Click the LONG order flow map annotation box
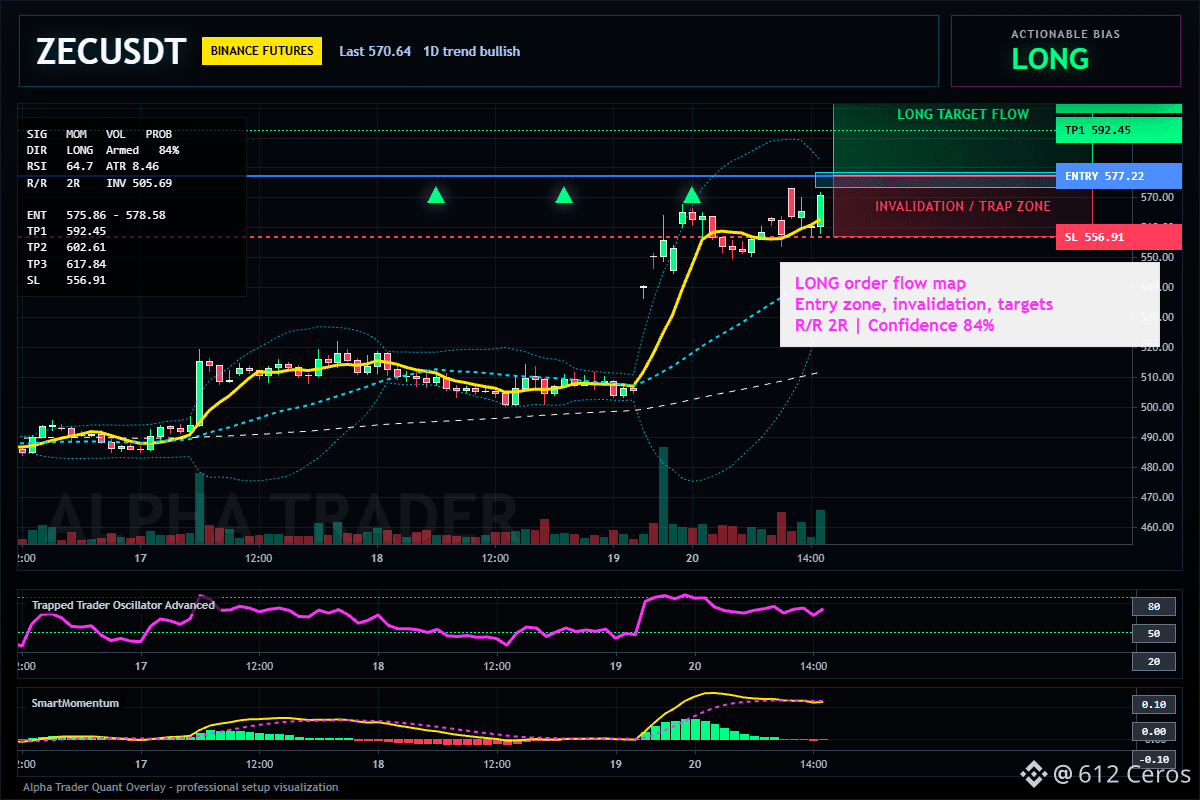This screenshot has width=1200, height=800. pyautogui.click(x=969, y=304)
